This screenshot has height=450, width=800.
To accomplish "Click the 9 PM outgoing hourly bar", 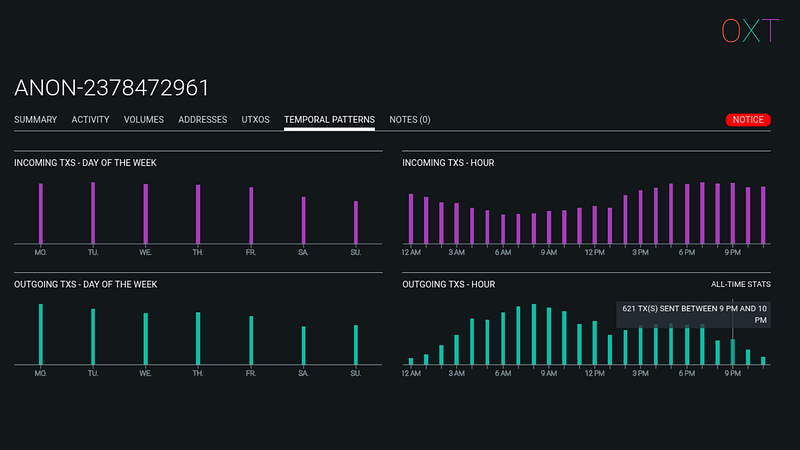I will (x=732, y=351).
